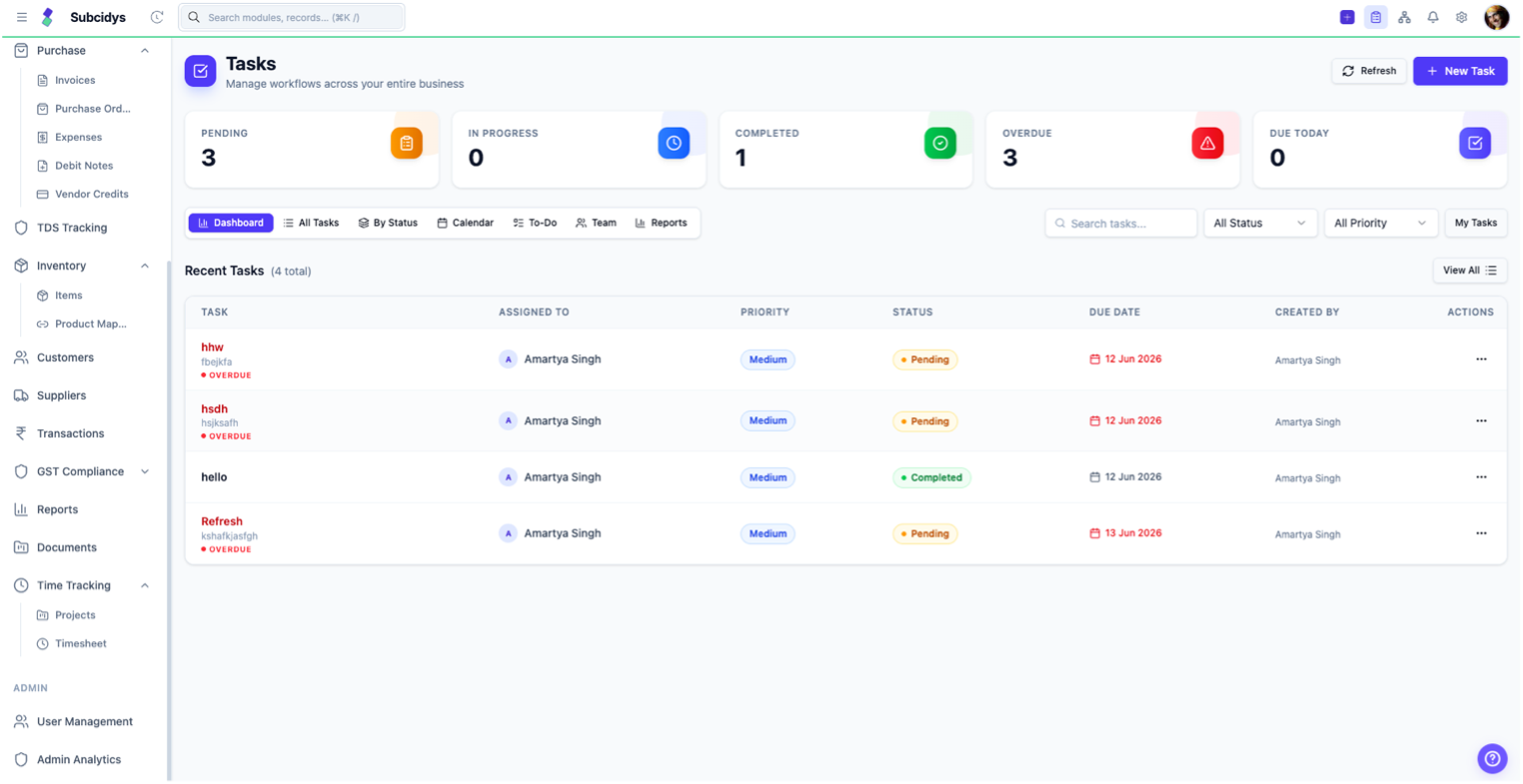Open the hsdh task title
This screenshot has height=784, width=1523.
(x=214, y=409)
